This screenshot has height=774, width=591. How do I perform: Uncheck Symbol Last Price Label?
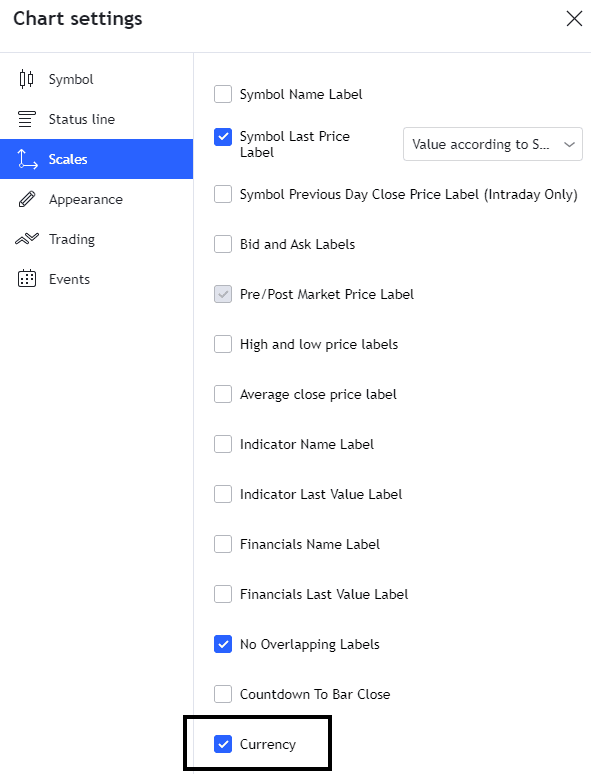(223, 137)
